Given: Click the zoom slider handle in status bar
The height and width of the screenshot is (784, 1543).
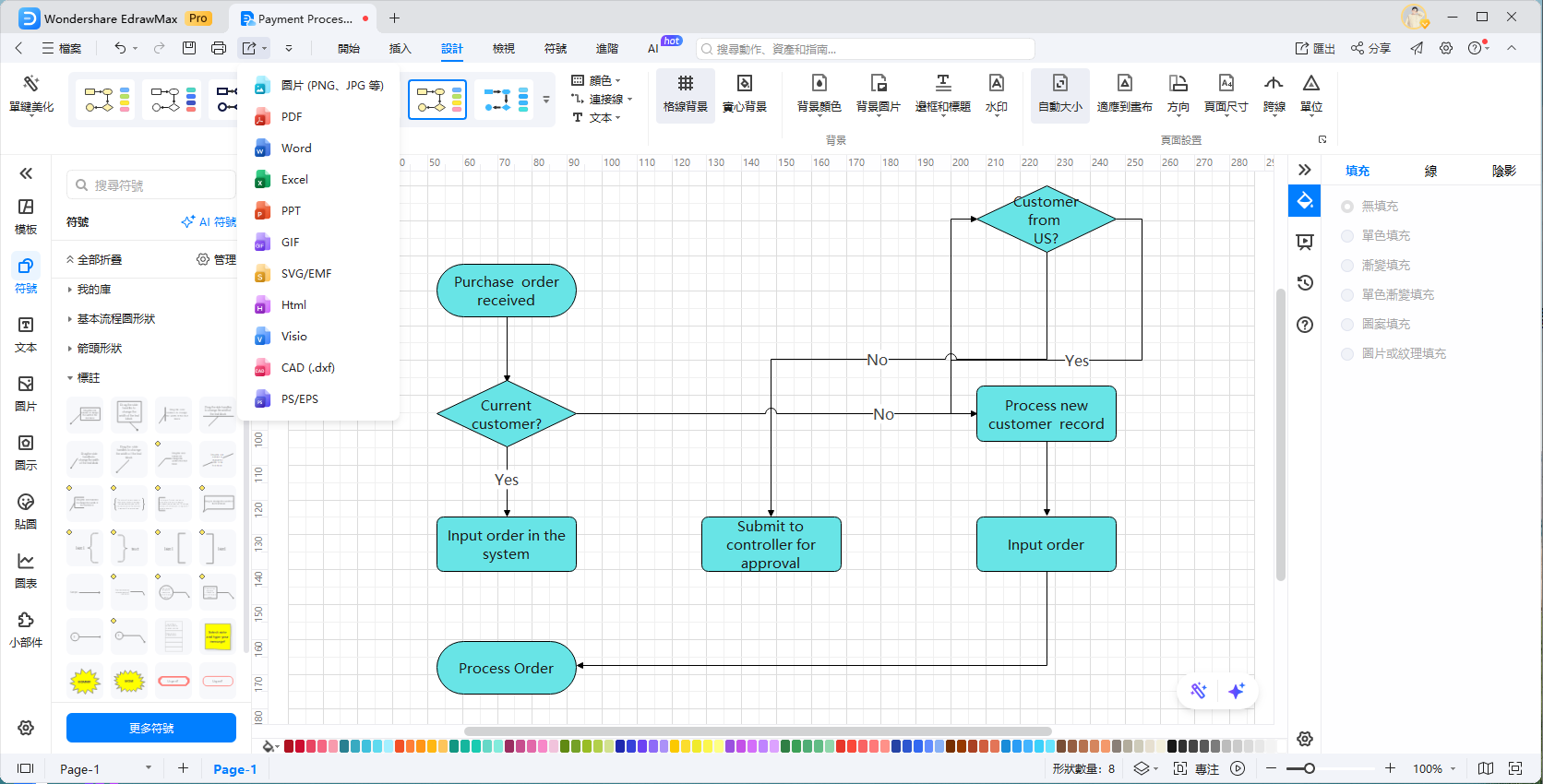Looking at the screenshot, I should (x=1309, y=768).
